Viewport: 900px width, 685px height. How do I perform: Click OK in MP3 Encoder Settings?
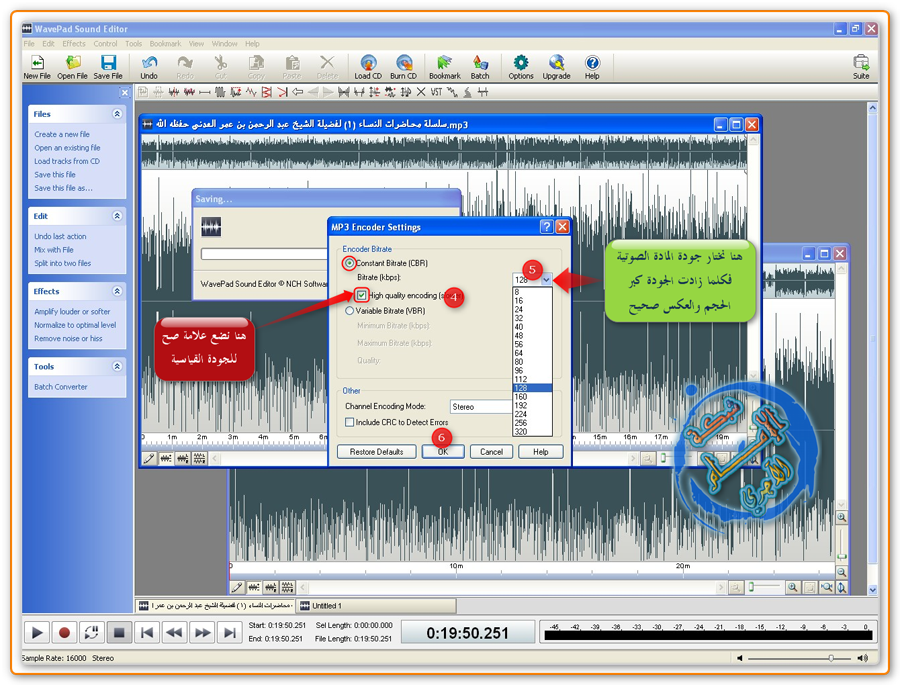point(442,452)
